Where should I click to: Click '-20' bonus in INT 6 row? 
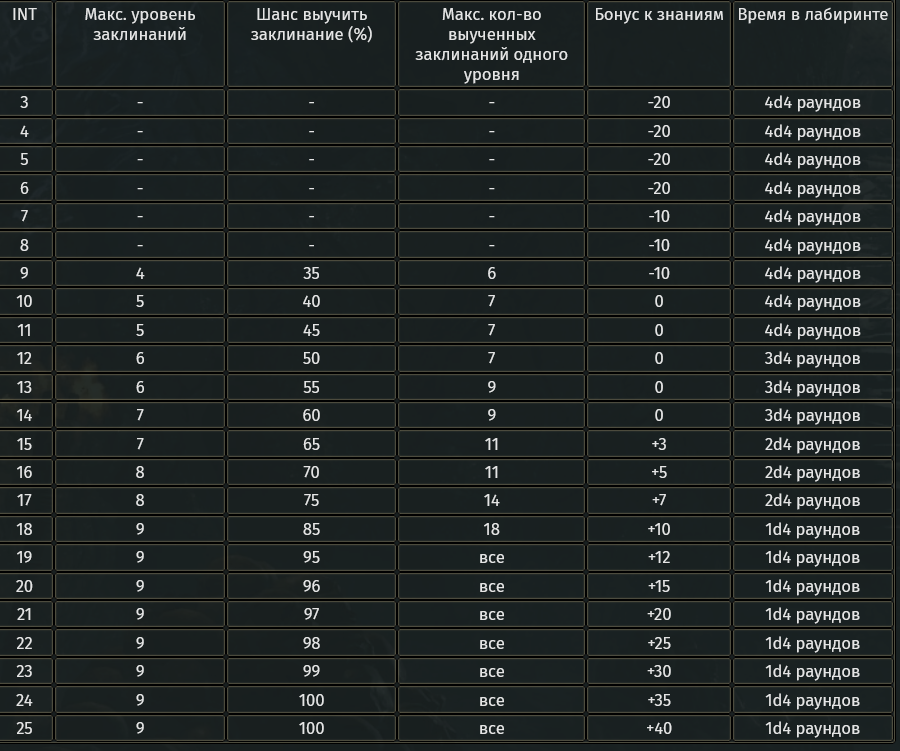pos(659,188)
